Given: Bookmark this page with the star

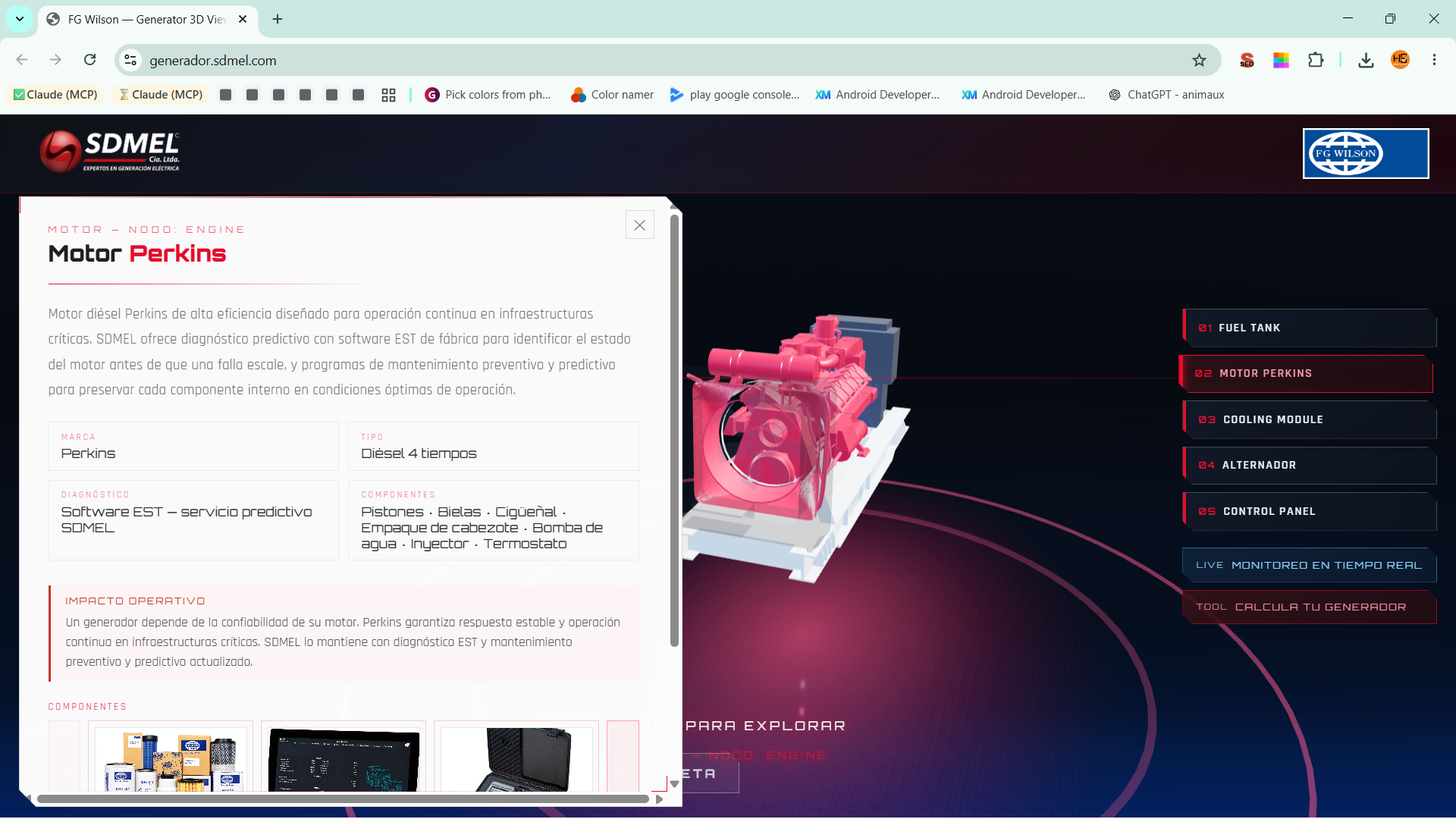Looking at the screenshot, I should 1199,60.
